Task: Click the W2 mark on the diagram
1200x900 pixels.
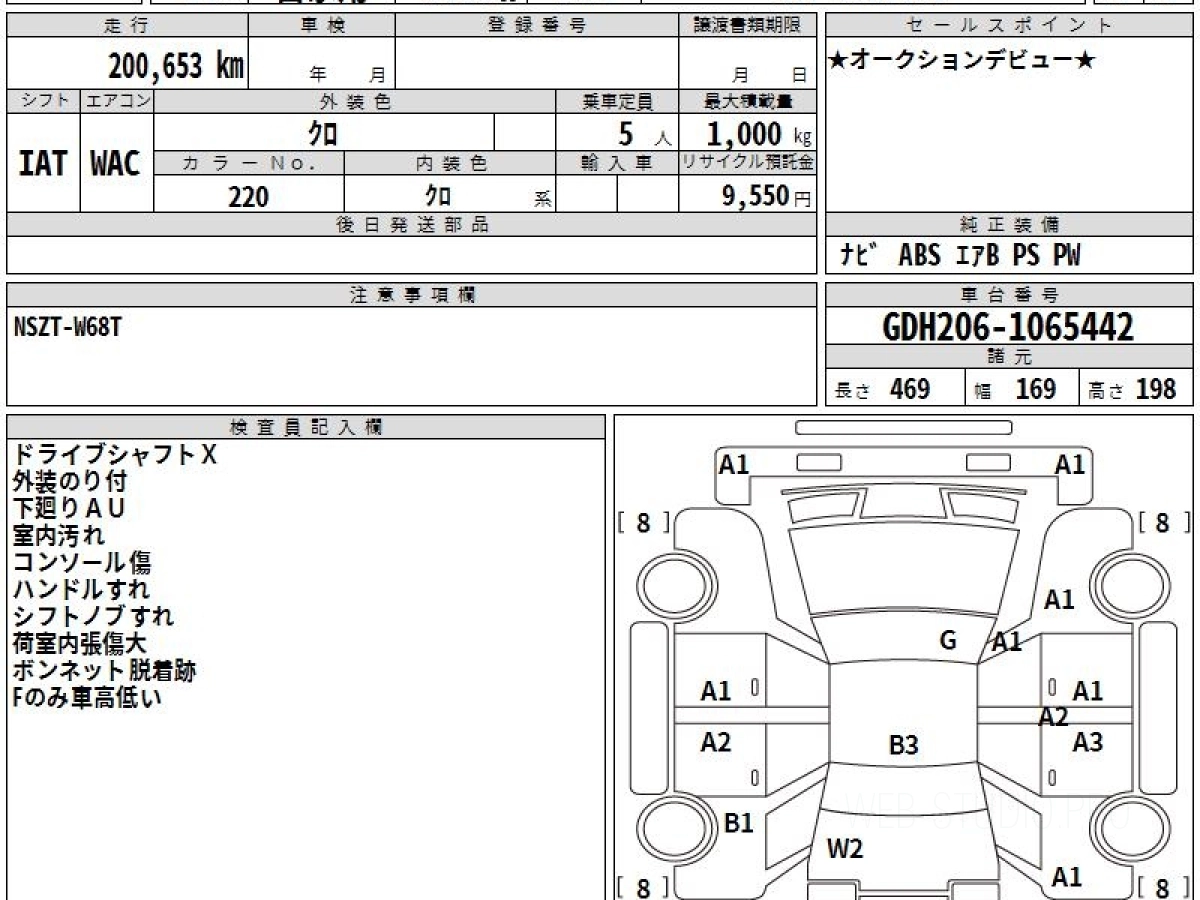Action: click(844, 849)
